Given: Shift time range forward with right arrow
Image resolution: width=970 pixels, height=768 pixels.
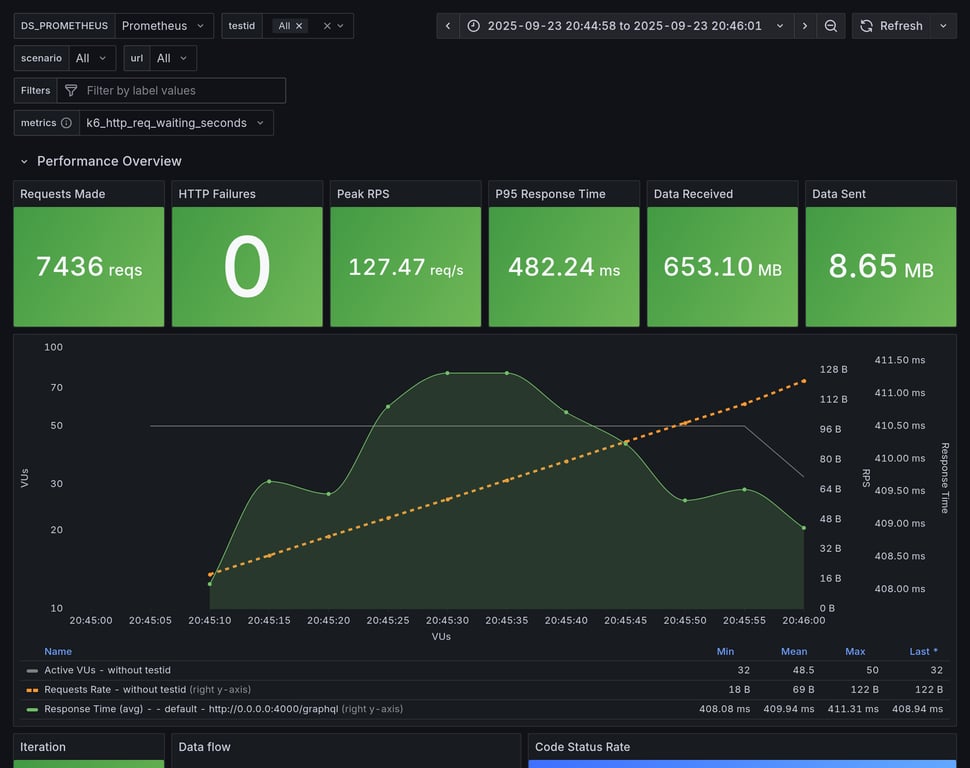Looking at the screenshot, I should pos(805,26).
